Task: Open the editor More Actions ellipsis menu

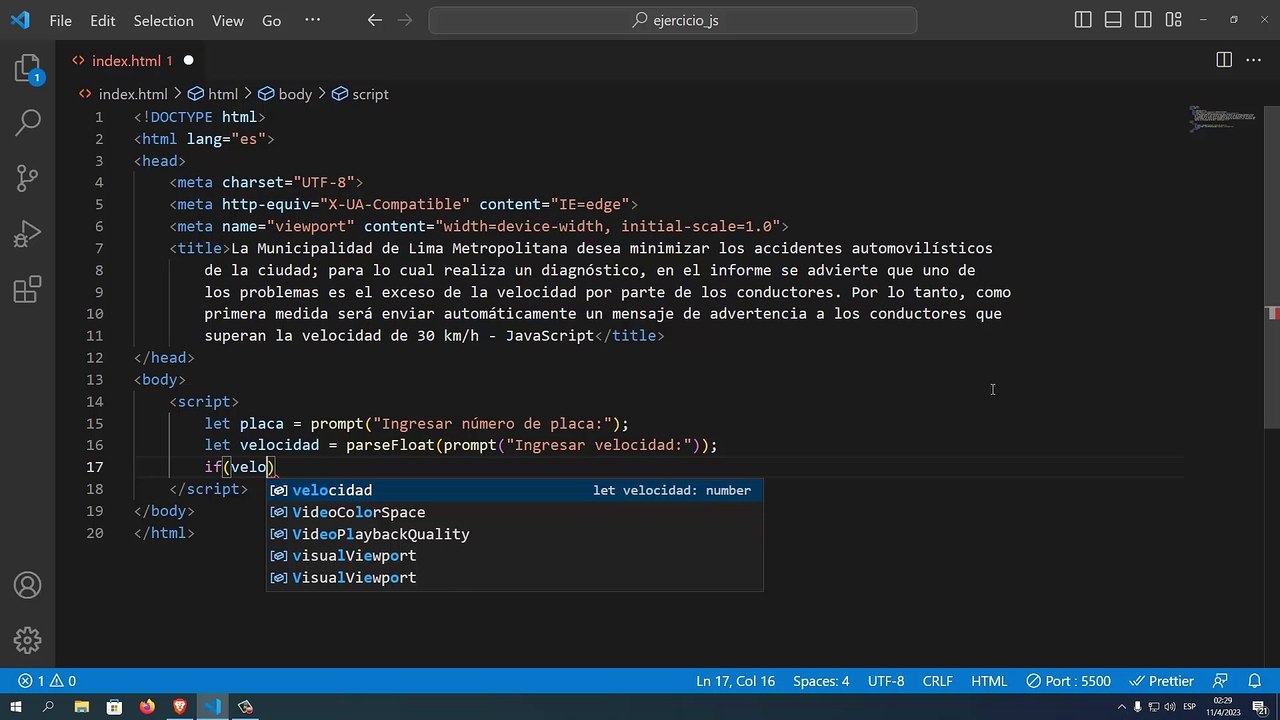Action: click(x=1253, y=60)
